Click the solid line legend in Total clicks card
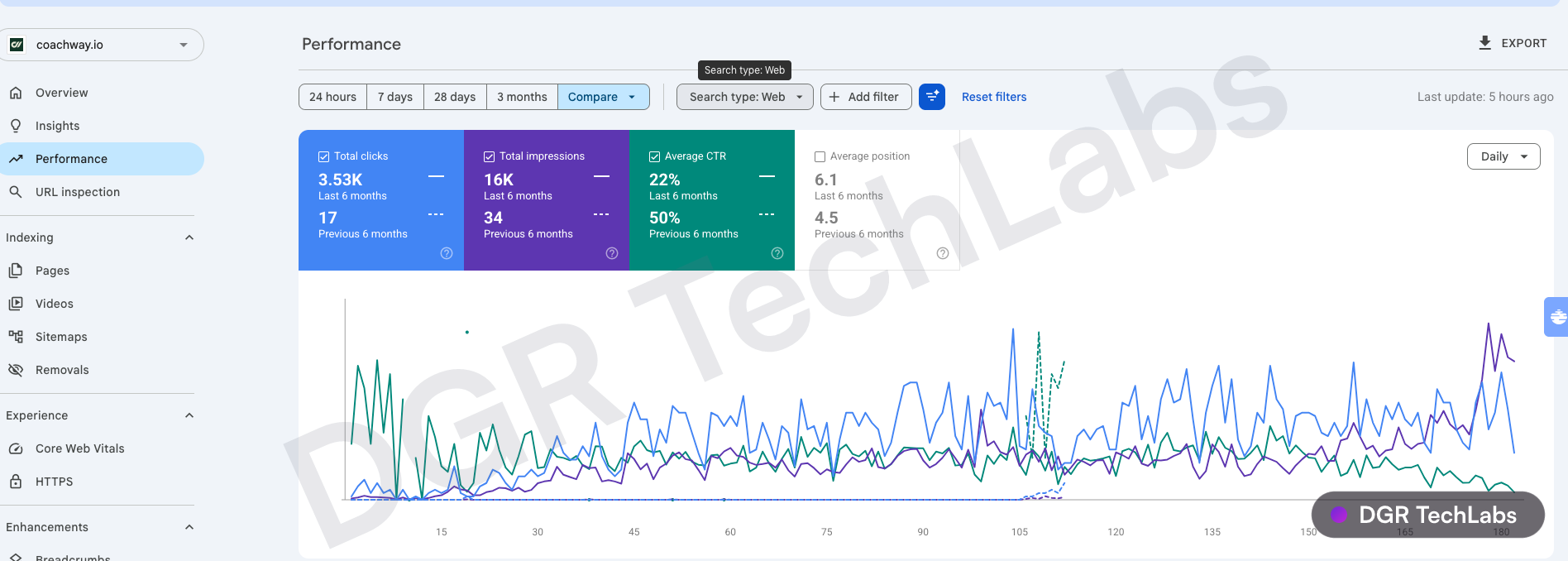The width and height of the screenshot is (1568, 561). pos(437,176)
